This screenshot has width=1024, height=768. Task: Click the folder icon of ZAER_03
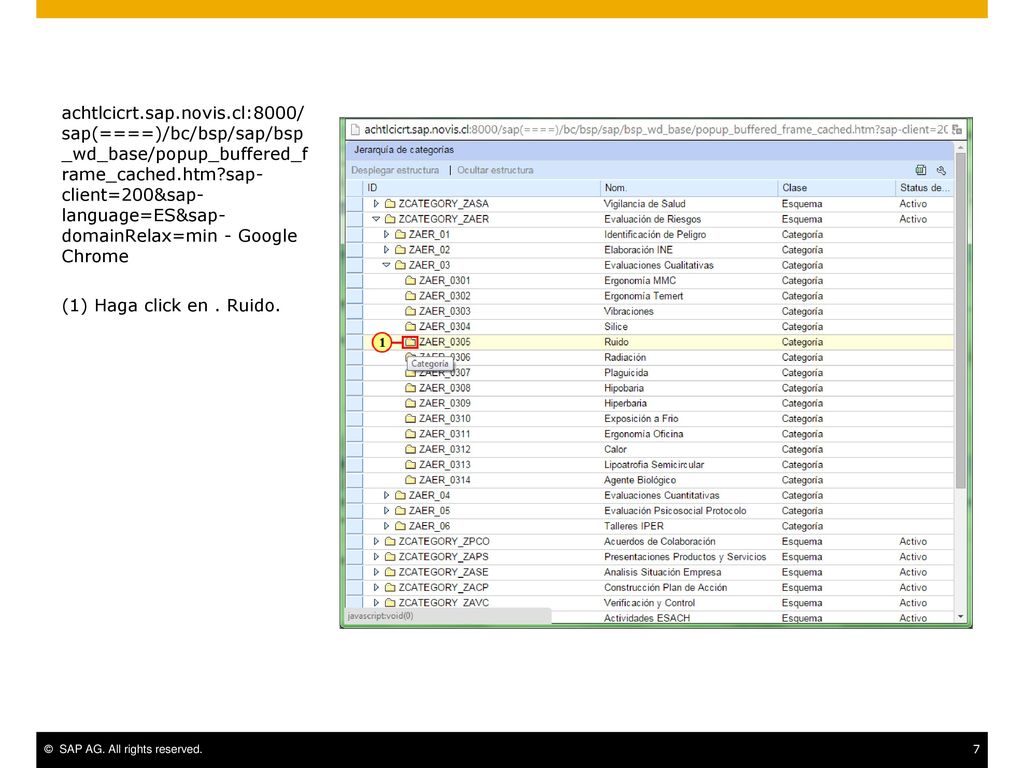[400, 265]
